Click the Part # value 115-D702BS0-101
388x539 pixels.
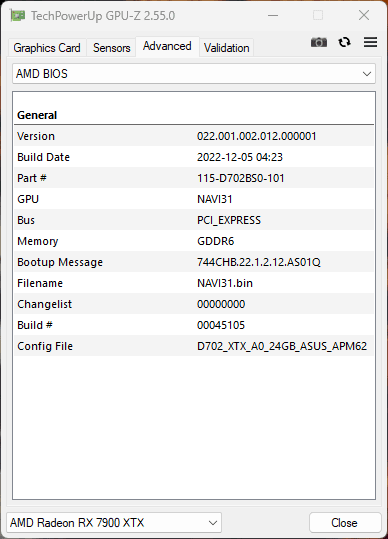(x=241, y=178)
